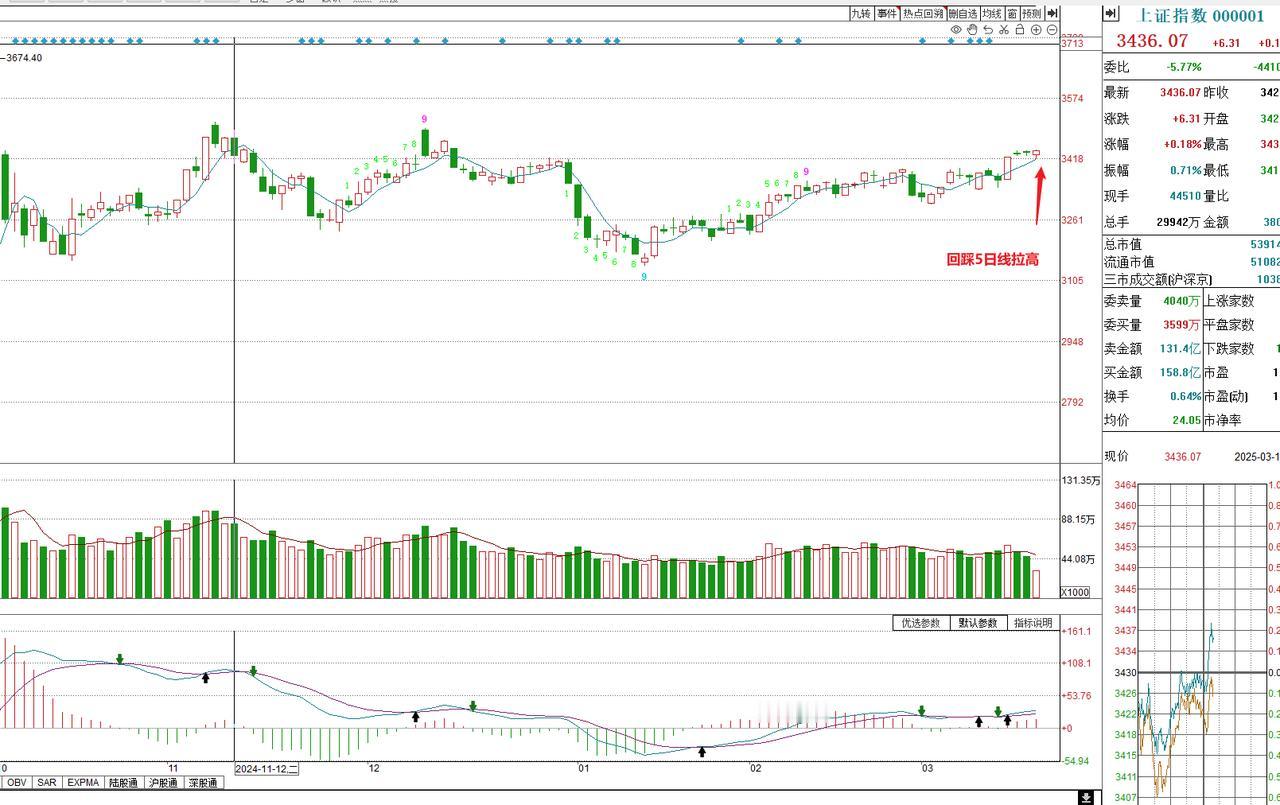This screenshot has width=1280, height=805.
Task: Click the +161.1 MACD axis label
Action: (x=1076, y=631)
